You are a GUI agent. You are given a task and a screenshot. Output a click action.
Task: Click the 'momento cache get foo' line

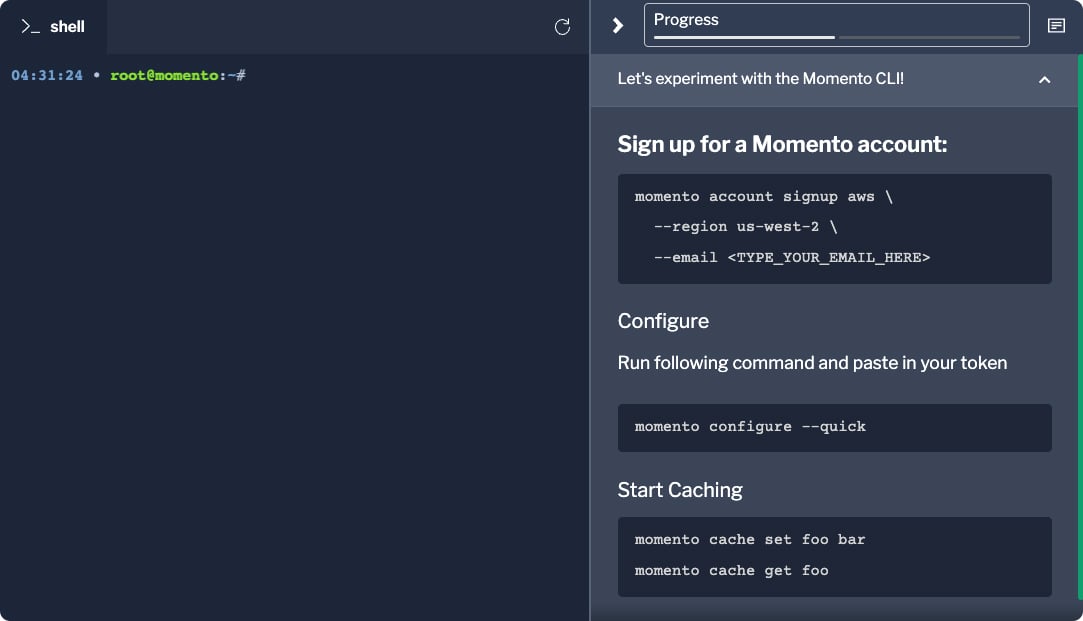coord(731,571)
